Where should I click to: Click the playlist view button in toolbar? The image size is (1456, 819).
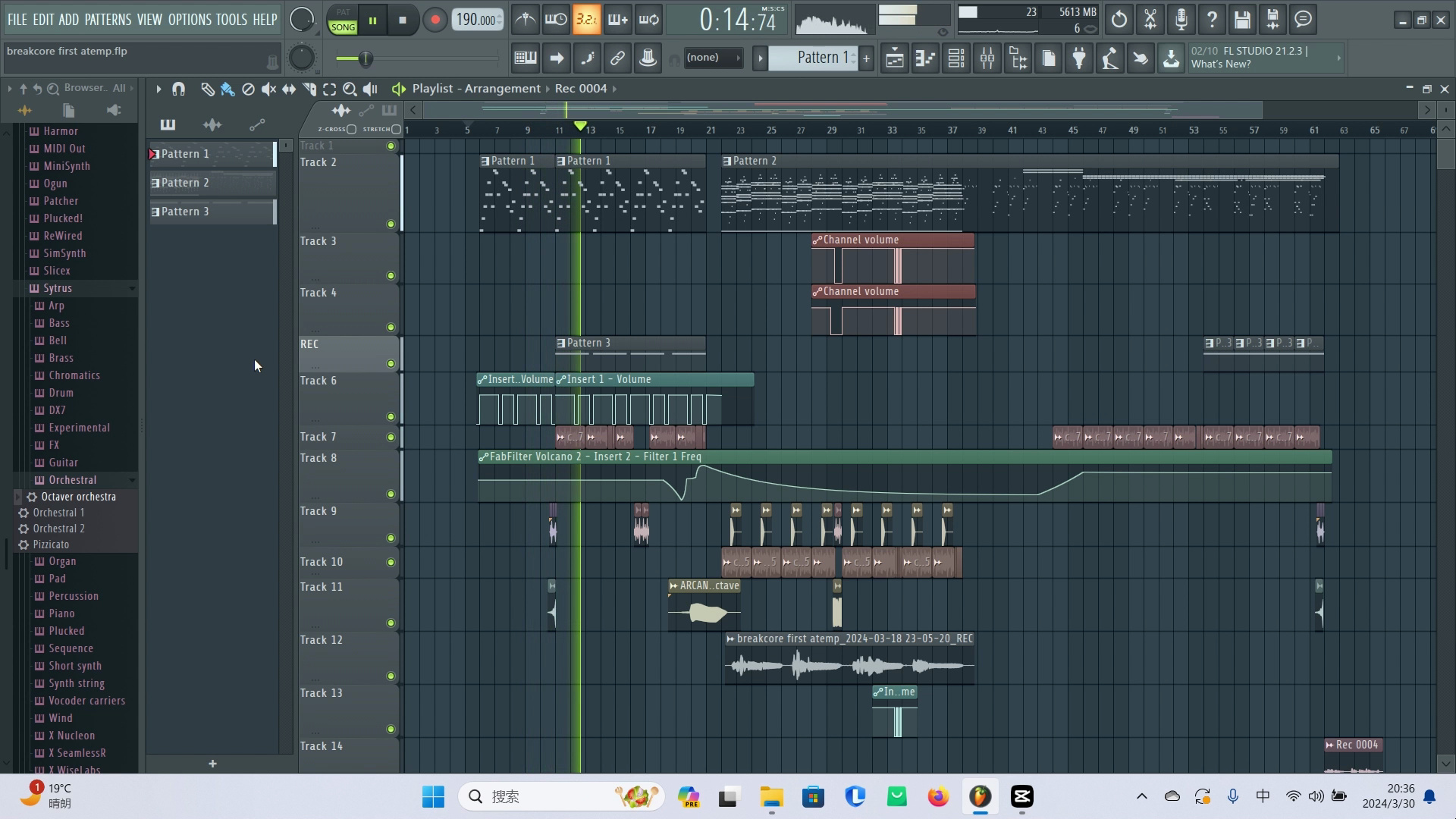pos(894,58)
